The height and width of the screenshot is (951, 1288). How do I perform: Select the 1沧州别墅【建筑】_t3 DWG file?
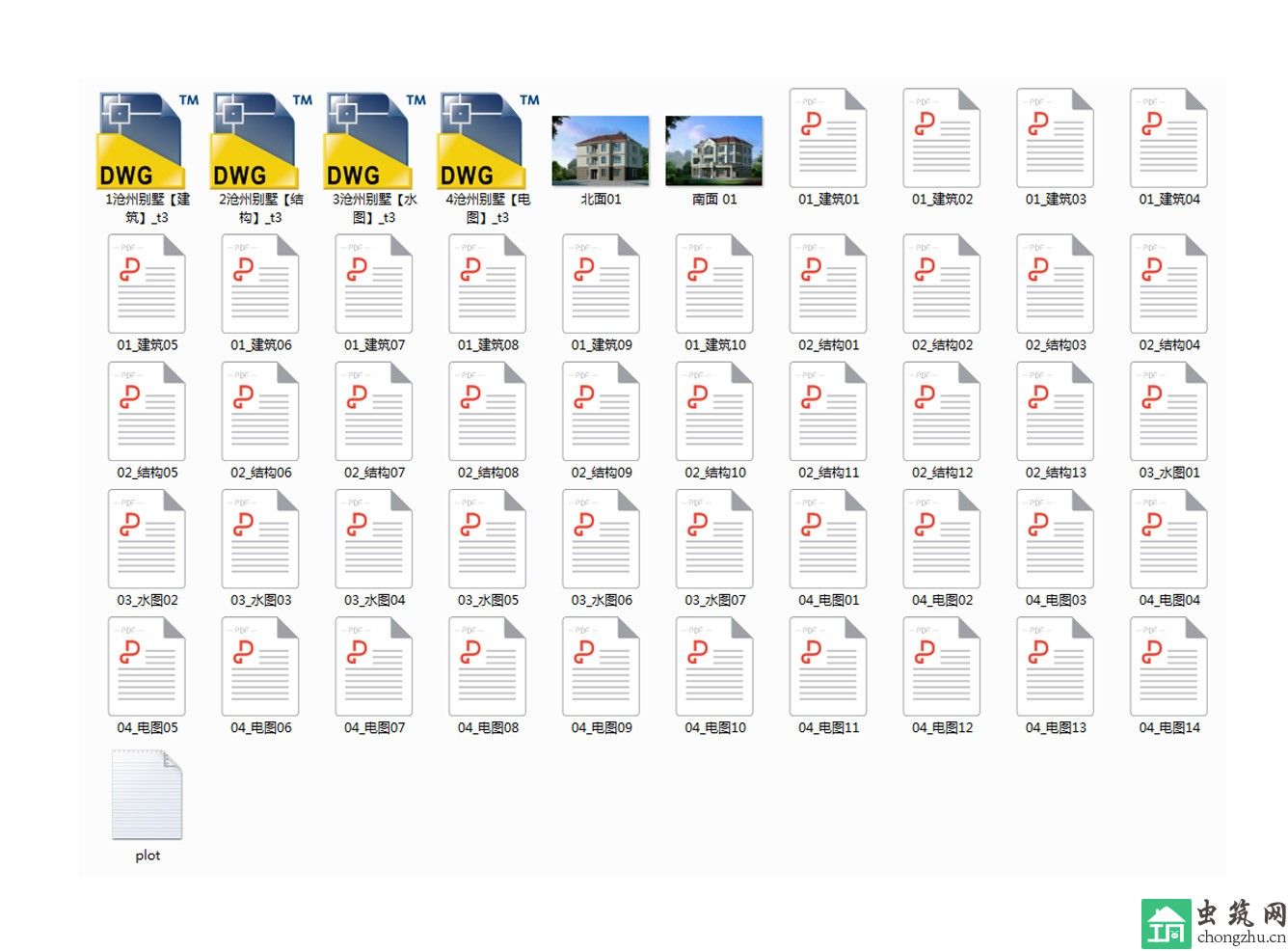147,142
